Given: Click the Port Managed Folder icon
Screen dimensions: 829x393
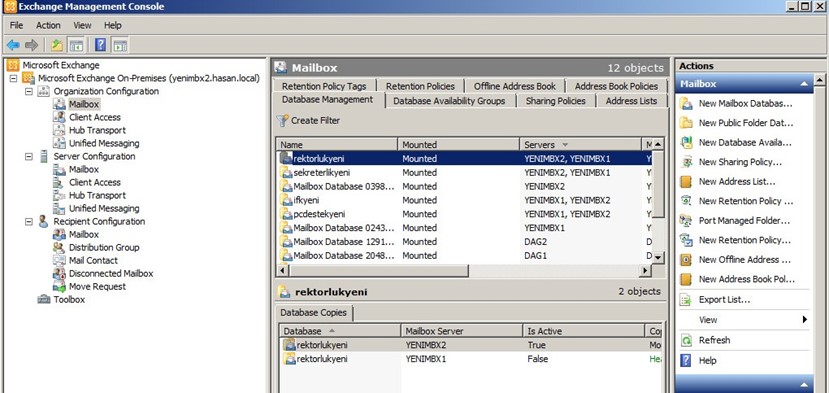Looking at the screenshot, I should 686,221.
